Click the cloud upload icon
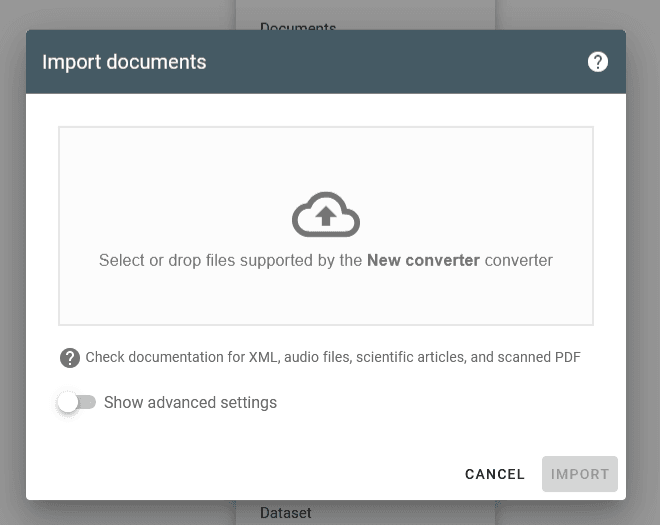This screenshot has width=660, height=525. 326,214
